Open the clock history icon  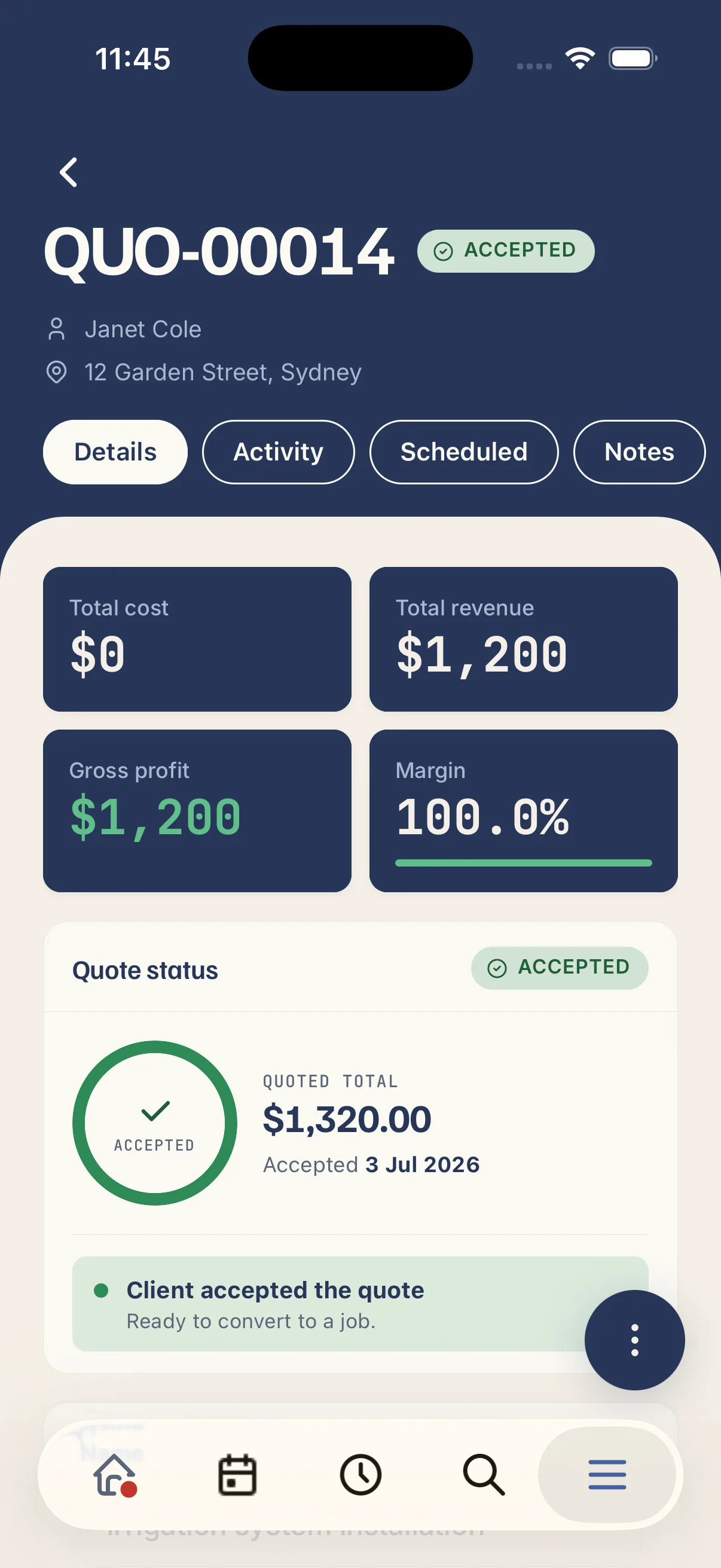[x=360, y=1475]
